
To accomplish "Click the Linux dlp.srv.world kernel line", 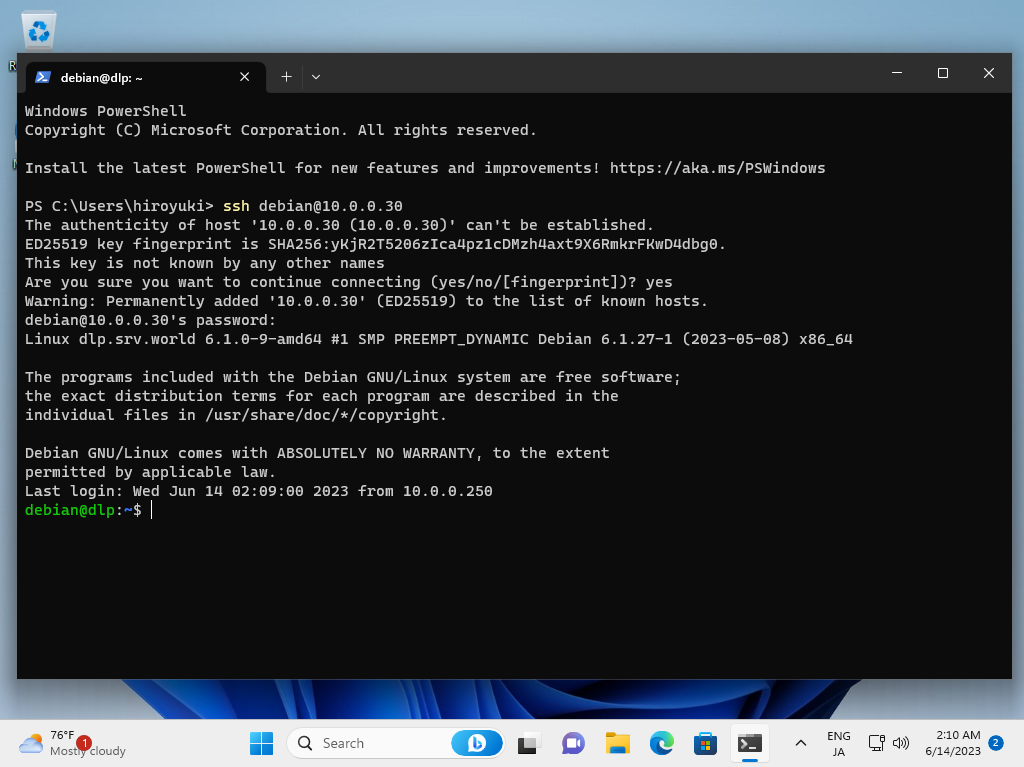I will 438,339.
